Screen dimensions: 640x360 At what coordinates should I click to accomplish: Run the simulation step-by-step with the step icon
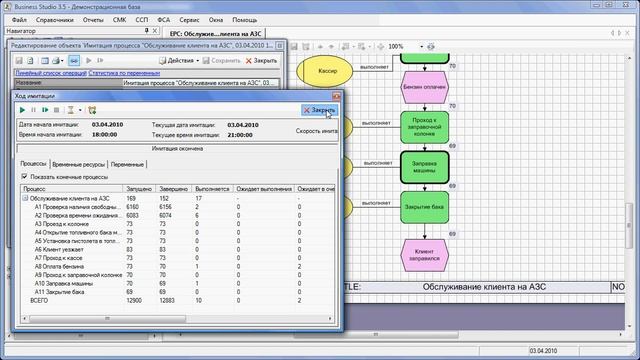[x=45, y=110]
